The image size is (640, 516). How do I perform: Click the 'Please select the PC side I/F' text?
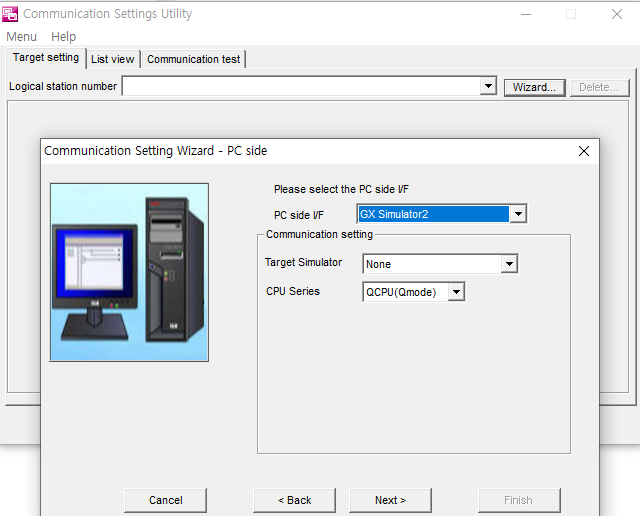[341, 189]
